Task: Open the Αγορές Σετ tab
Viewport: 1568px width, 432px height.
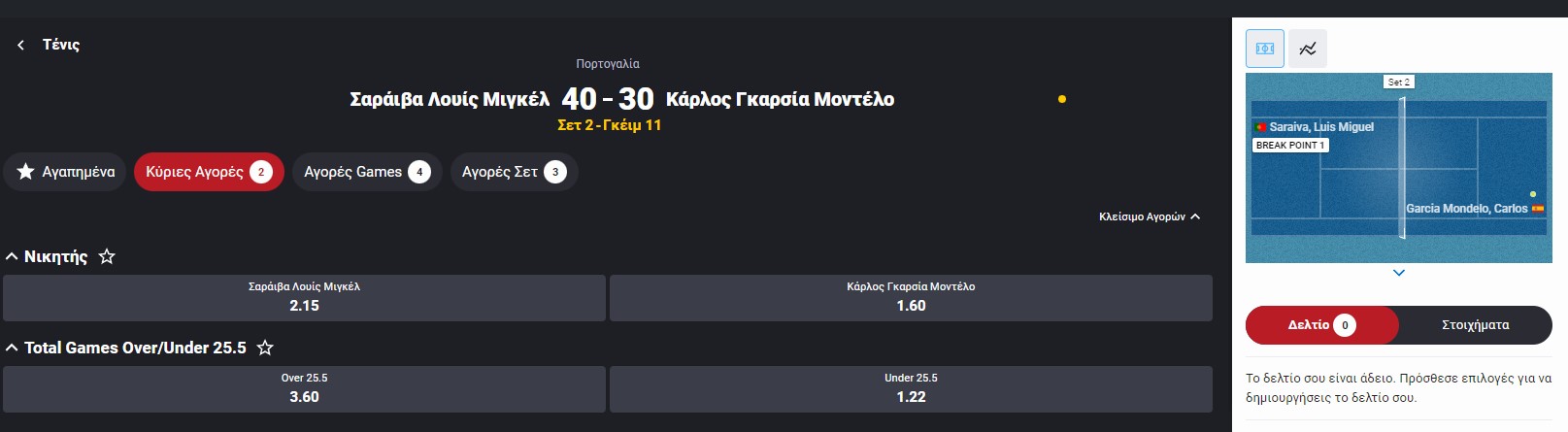Action: click(515, 172)
